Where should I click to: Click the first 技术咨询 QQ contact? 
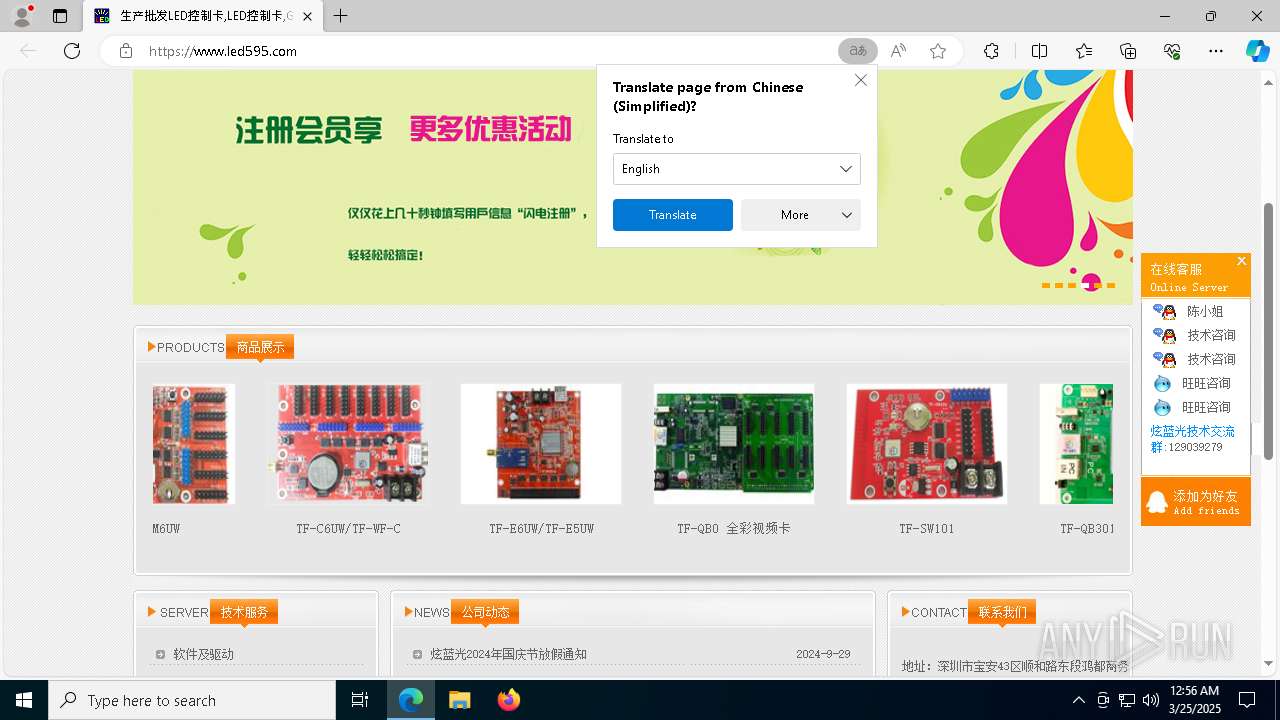tap(1194, 335)
